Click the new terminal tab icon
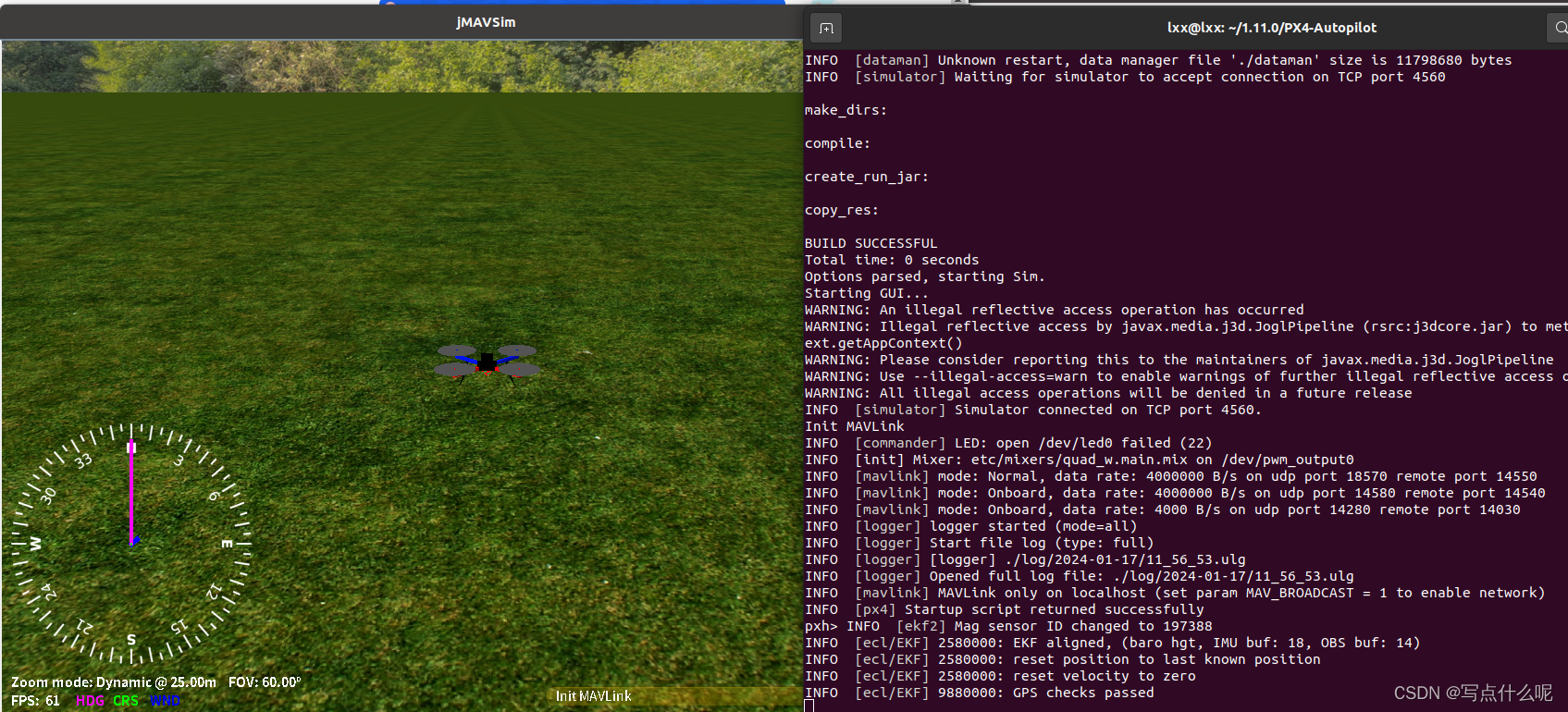Screen dimensions: 1568x712 tap(826, 29)
